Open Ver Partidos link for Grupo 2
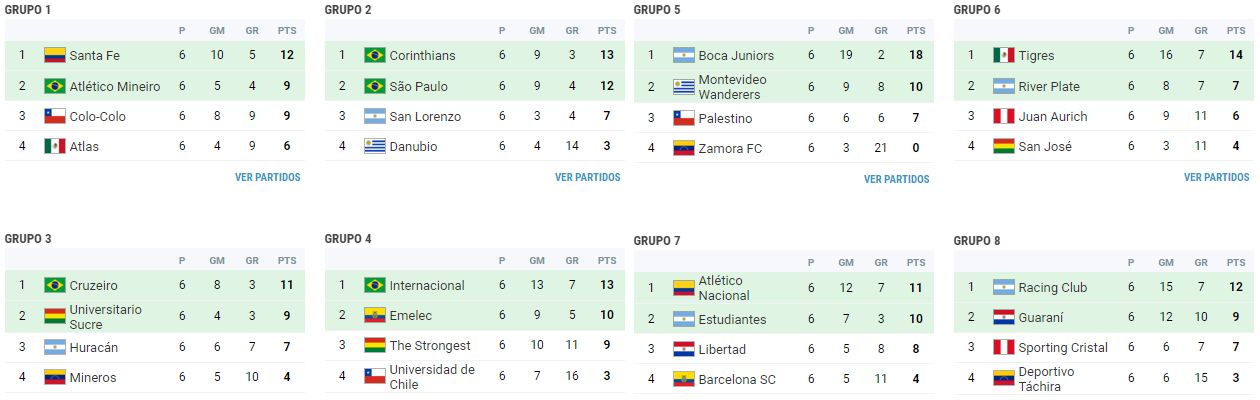 click(x=587, y=178)
